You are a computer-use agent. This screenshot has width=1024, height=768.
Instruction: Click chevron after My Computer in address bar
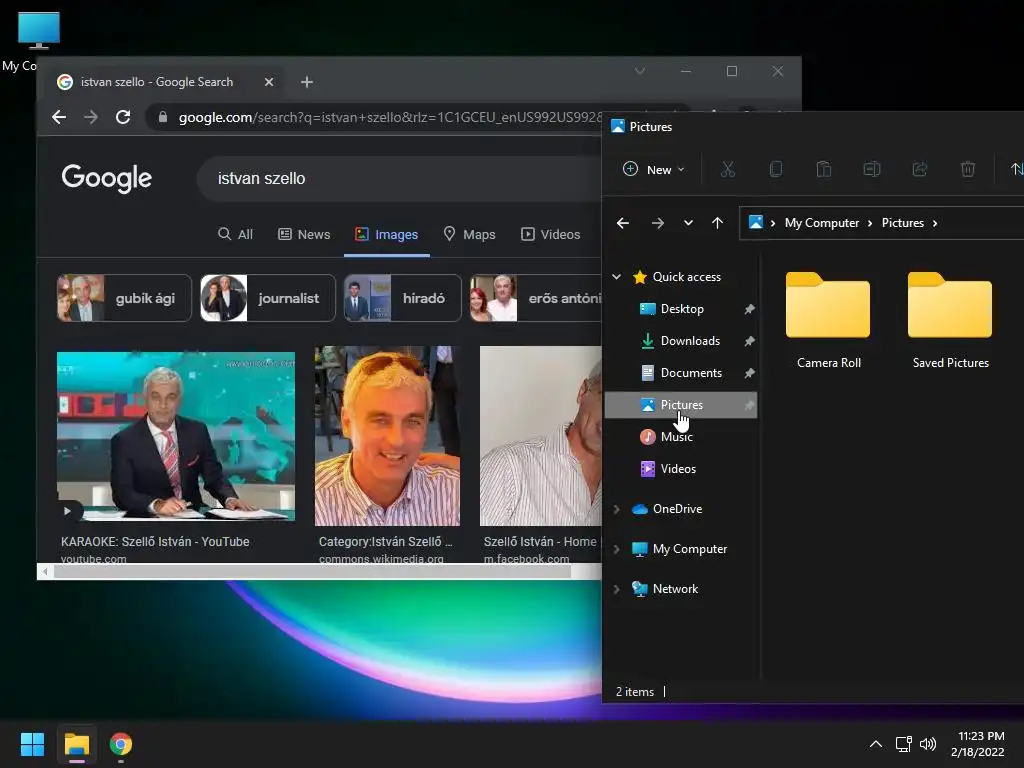[x=870, y=223]
